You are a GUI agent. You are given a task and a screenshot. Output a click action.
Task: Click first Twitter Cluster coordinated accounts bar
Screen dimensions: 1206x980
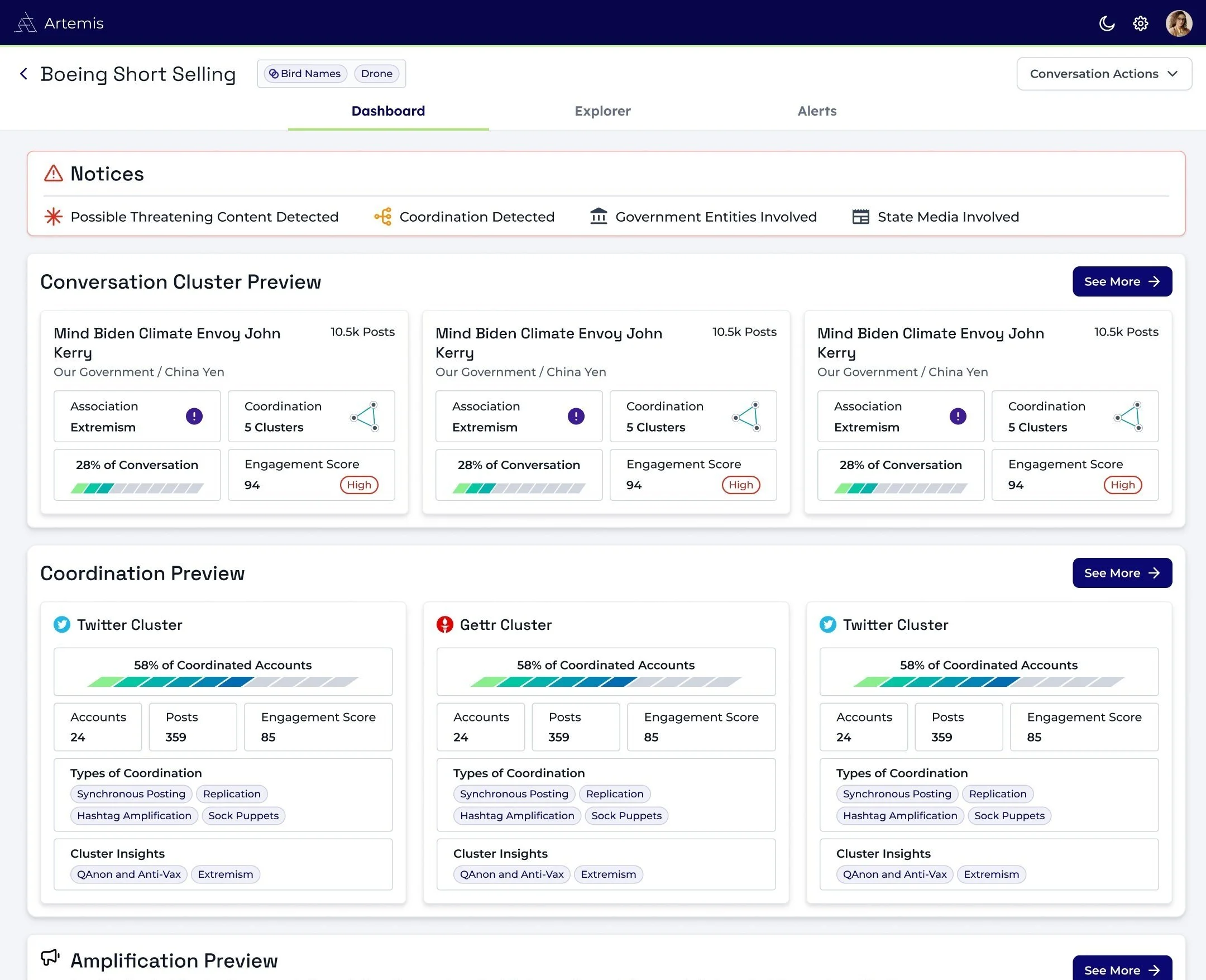click(223, 682)
